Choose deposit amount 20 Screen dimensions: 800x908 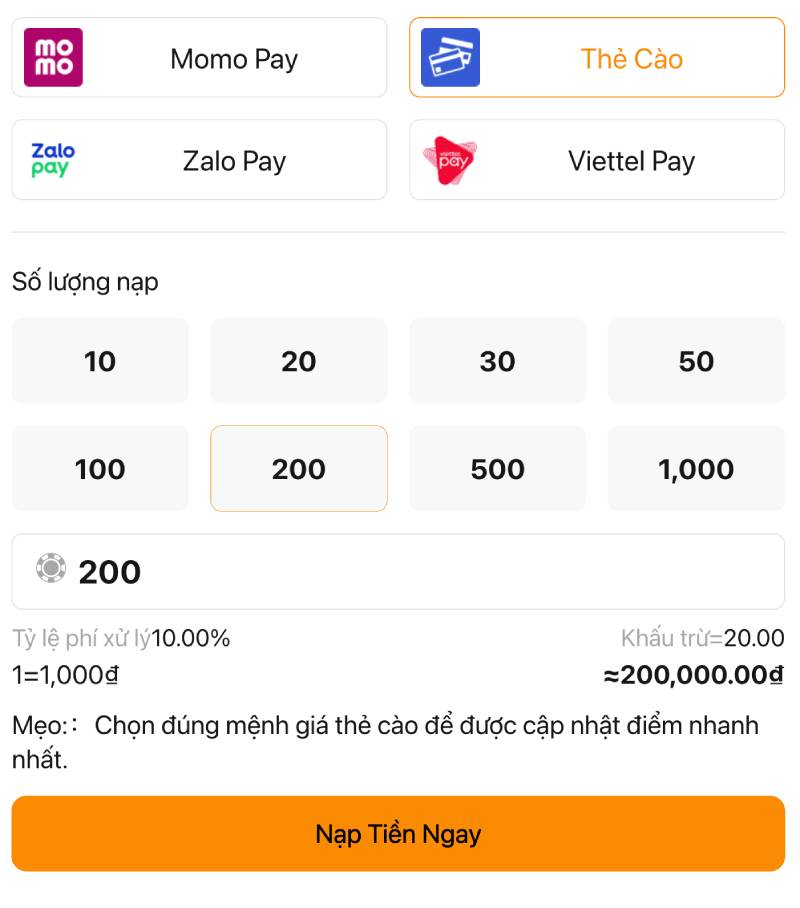[298, 361]
